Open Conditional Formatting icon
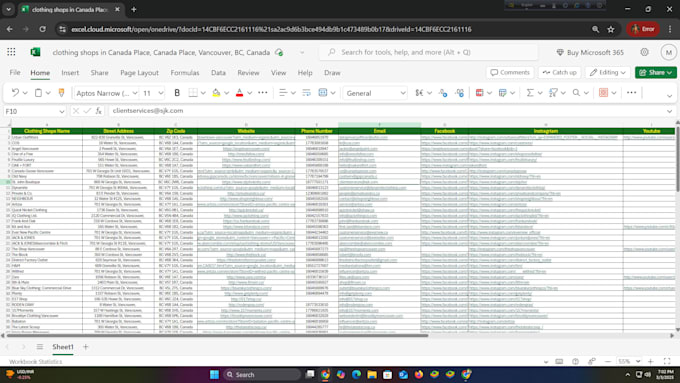The height and width of the screenshot is (383, 680). tap(479, 93)
